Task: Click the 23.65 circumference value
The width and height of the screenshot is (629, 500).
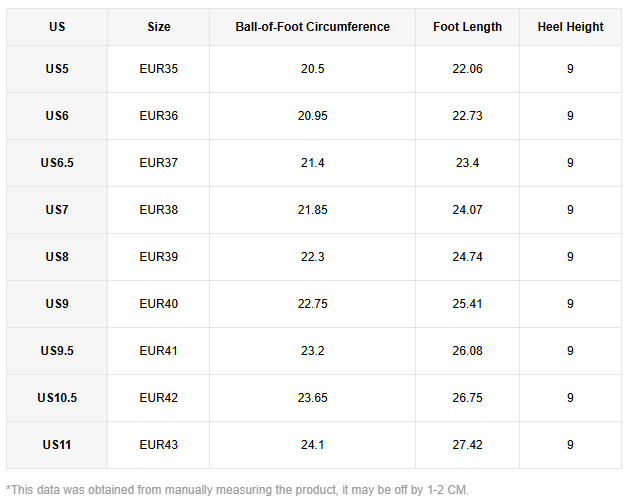Action: tap(312, 398)
